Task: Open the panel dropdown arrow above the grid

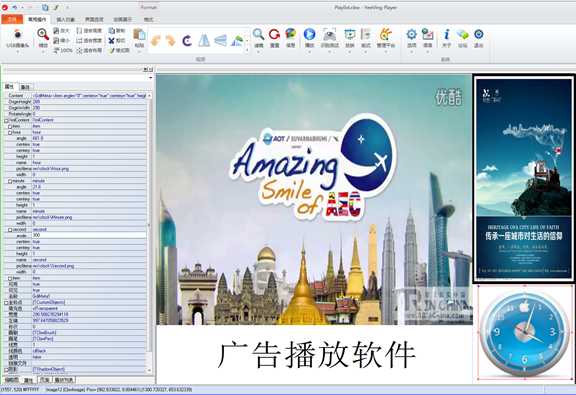Action: [x=150, y=78]
